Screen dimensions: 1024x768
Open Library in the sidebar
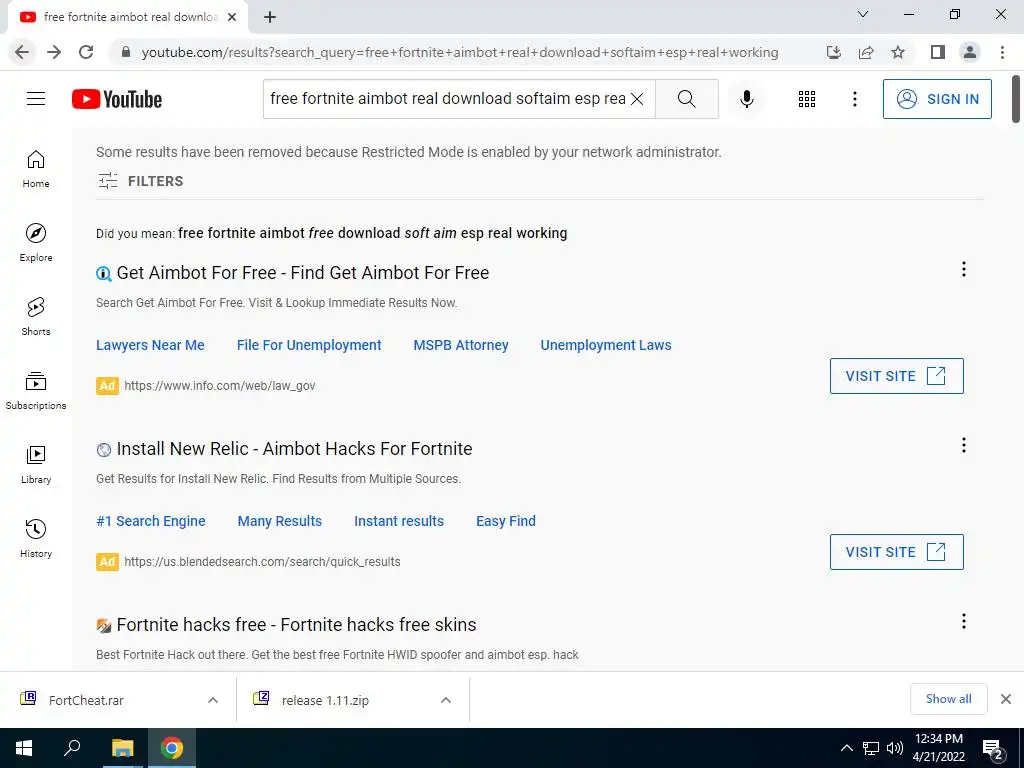pyautogui.click(x=36, y=464)
